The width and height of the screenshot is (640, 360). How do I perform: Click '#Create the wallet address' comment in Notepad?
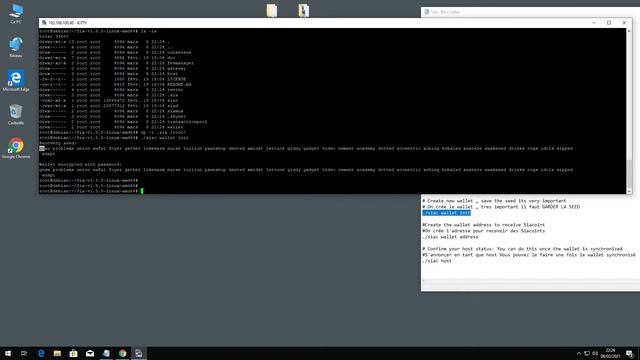tap(483, 225)
